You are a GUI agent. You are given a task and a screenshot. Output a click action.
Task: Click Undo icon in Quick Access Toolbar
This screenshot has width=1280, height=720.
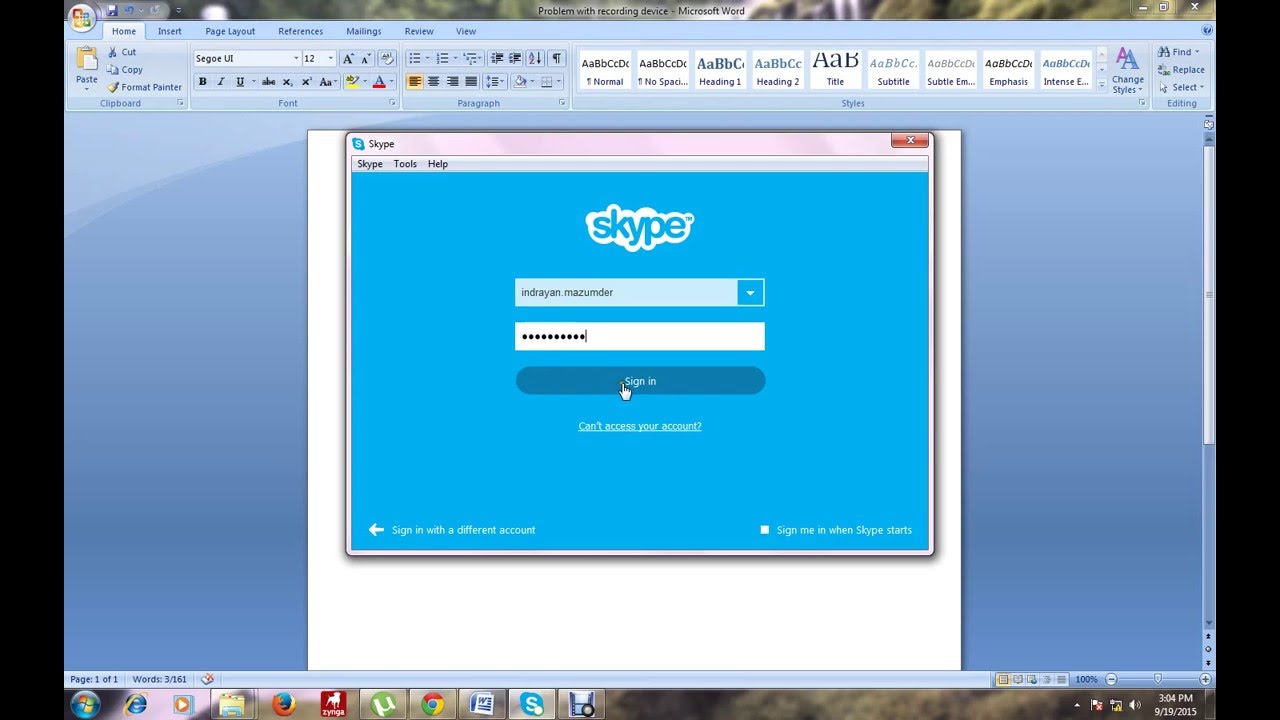coord(129,10)
